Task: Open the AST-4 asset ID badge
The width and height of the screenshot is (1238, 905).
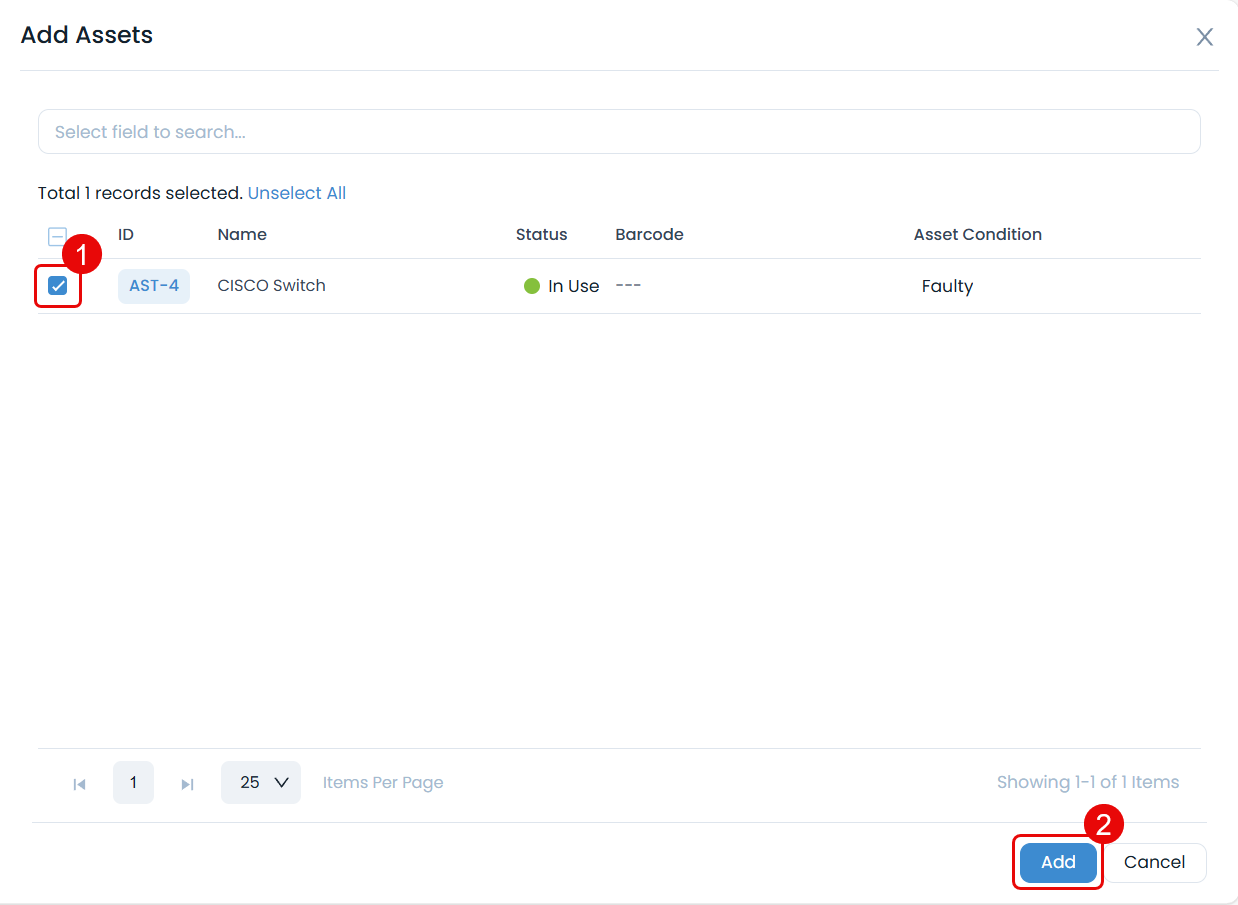Action: tap(154, 286)
